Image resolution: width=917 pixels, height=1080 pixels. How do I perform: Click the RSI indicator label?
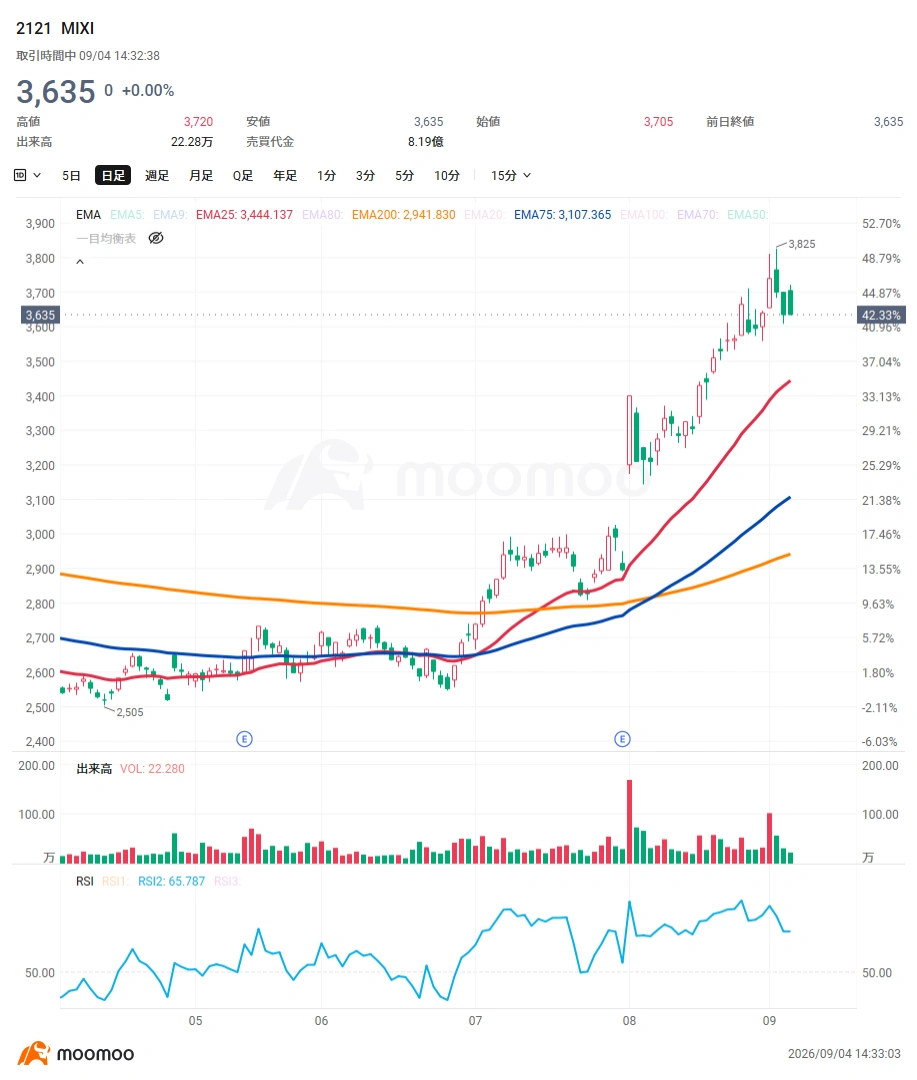click(x=85, y=881)
